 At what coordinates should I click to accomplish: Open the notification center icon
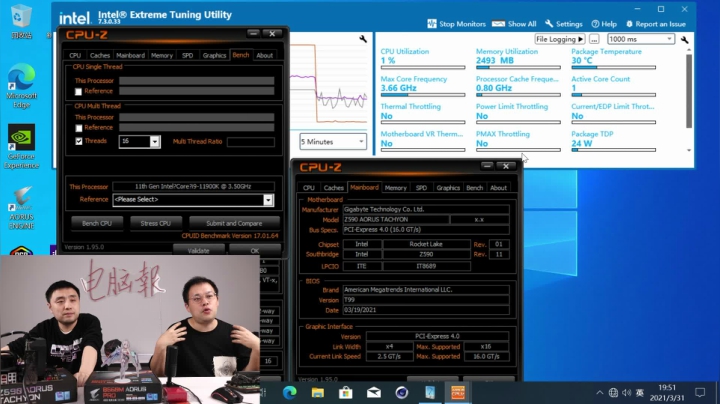click(700, 393)
